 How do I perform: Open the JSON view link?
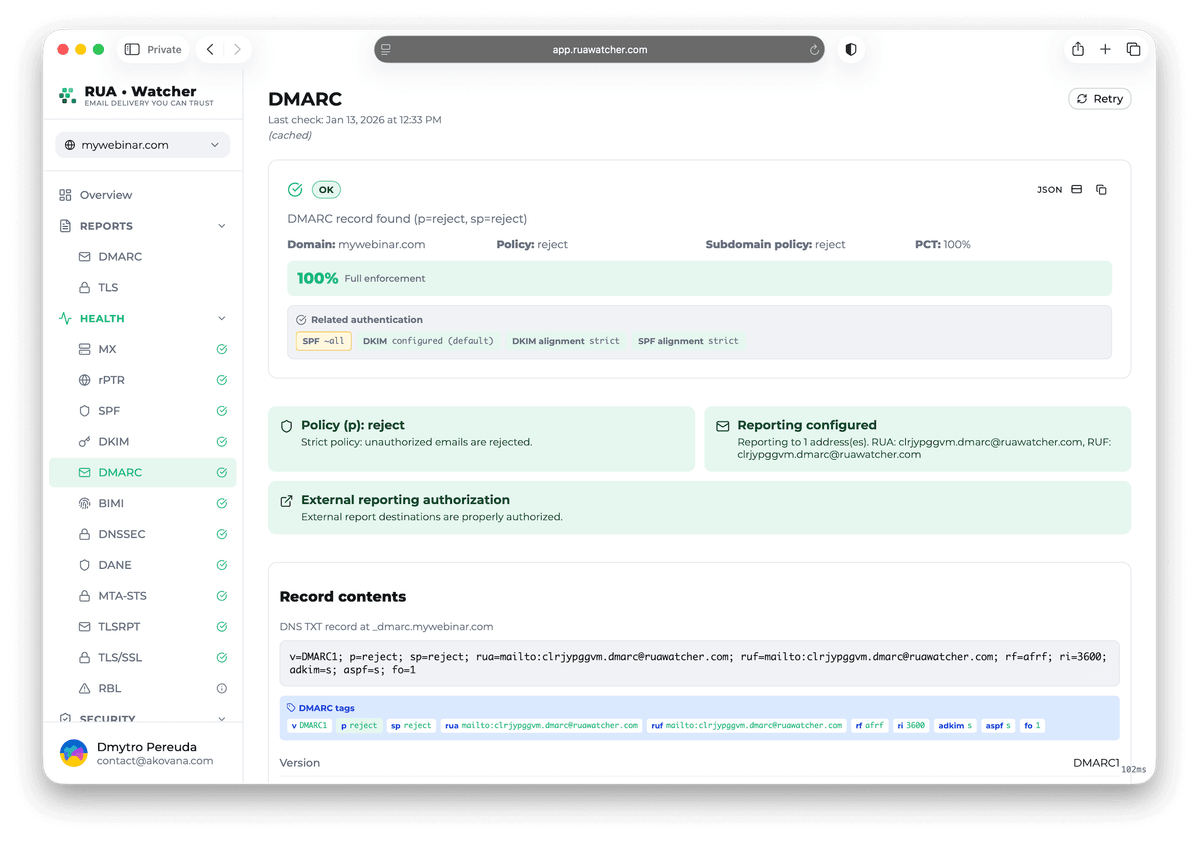pos(1049,189)
